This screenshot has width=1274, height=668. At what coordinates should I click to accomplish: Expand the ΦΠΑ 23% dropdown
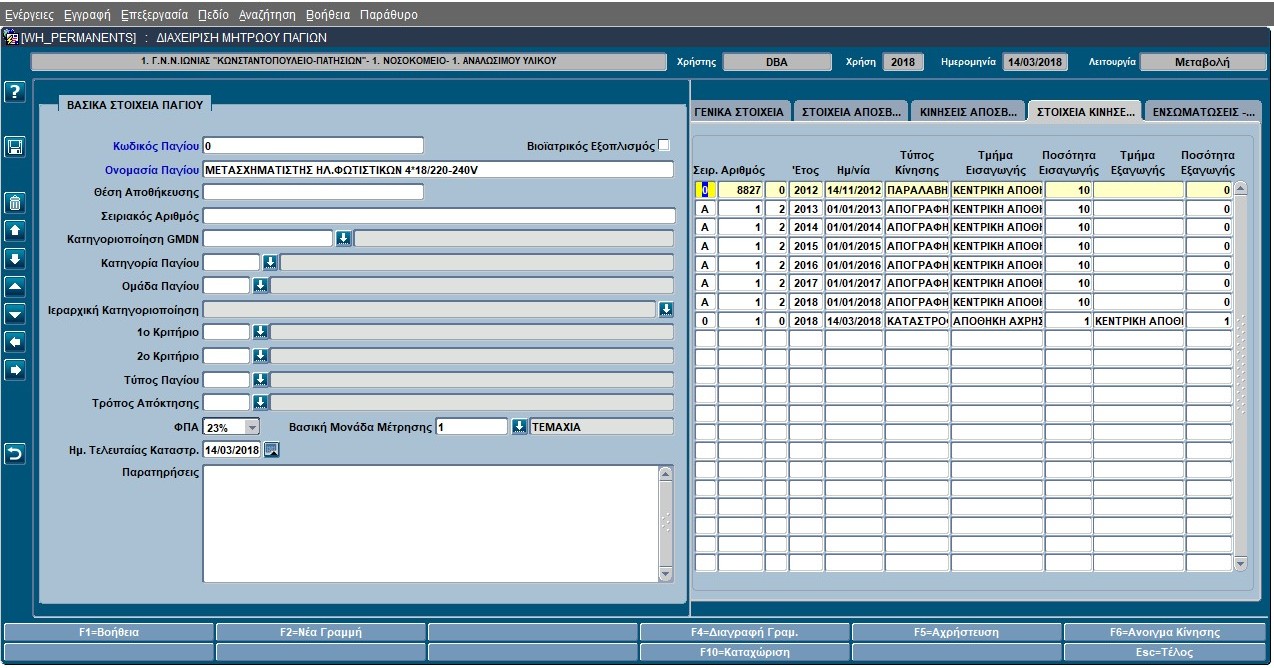pyautogui.click(x=251, y=427)
